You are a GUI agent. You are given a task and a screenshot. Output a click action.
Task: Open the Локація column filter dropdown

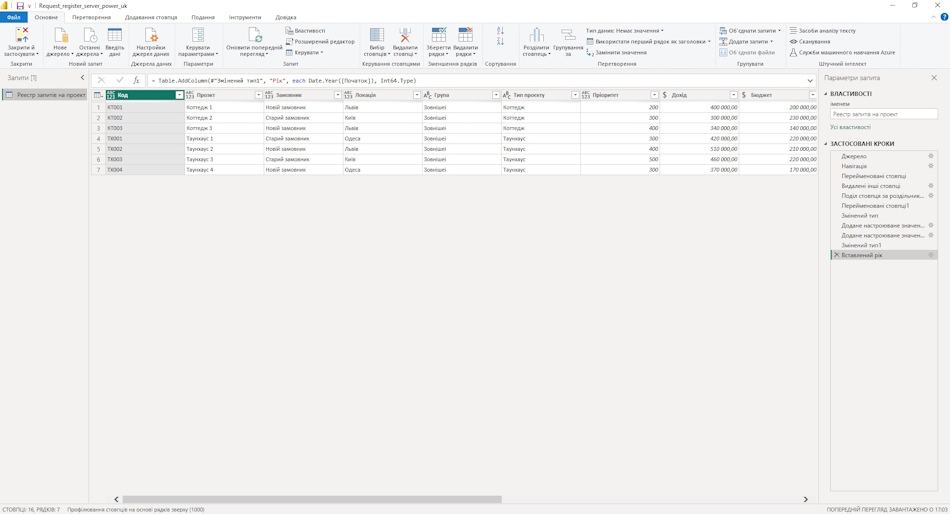(x=417, y=95)
